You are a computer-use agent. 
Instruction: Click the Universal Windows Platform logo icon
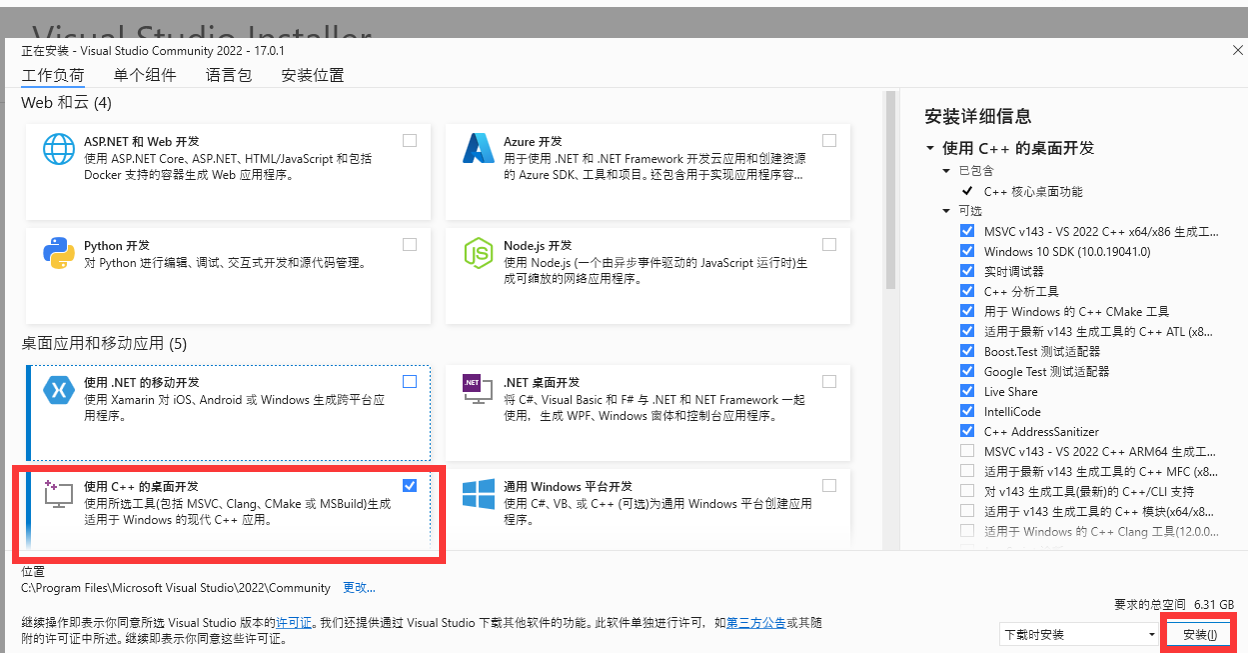478,493
